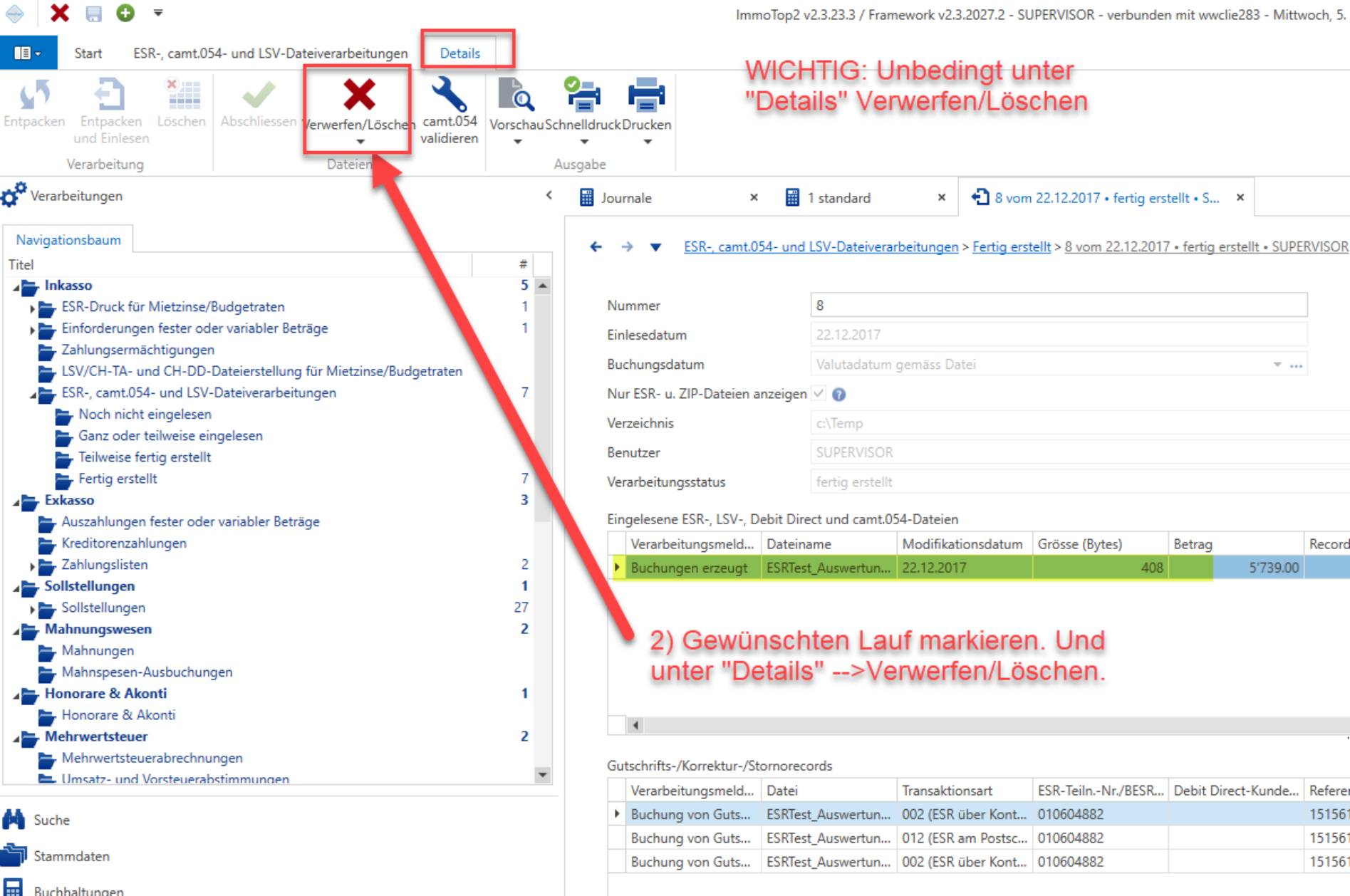
Task: Expand the Zahlungslisten tree node
Action: coord(32,566)
